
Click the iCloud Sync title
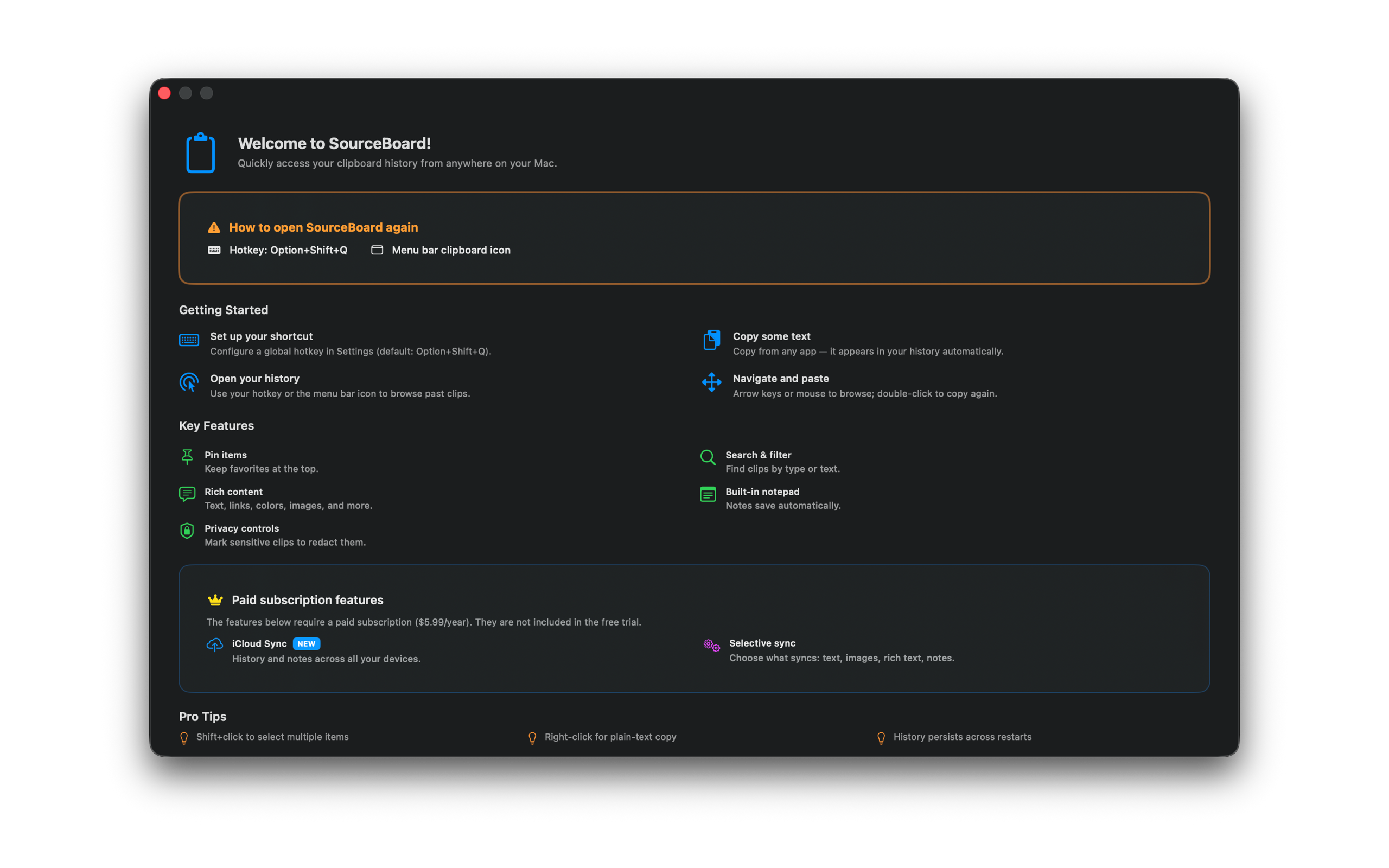click(259, 643)
